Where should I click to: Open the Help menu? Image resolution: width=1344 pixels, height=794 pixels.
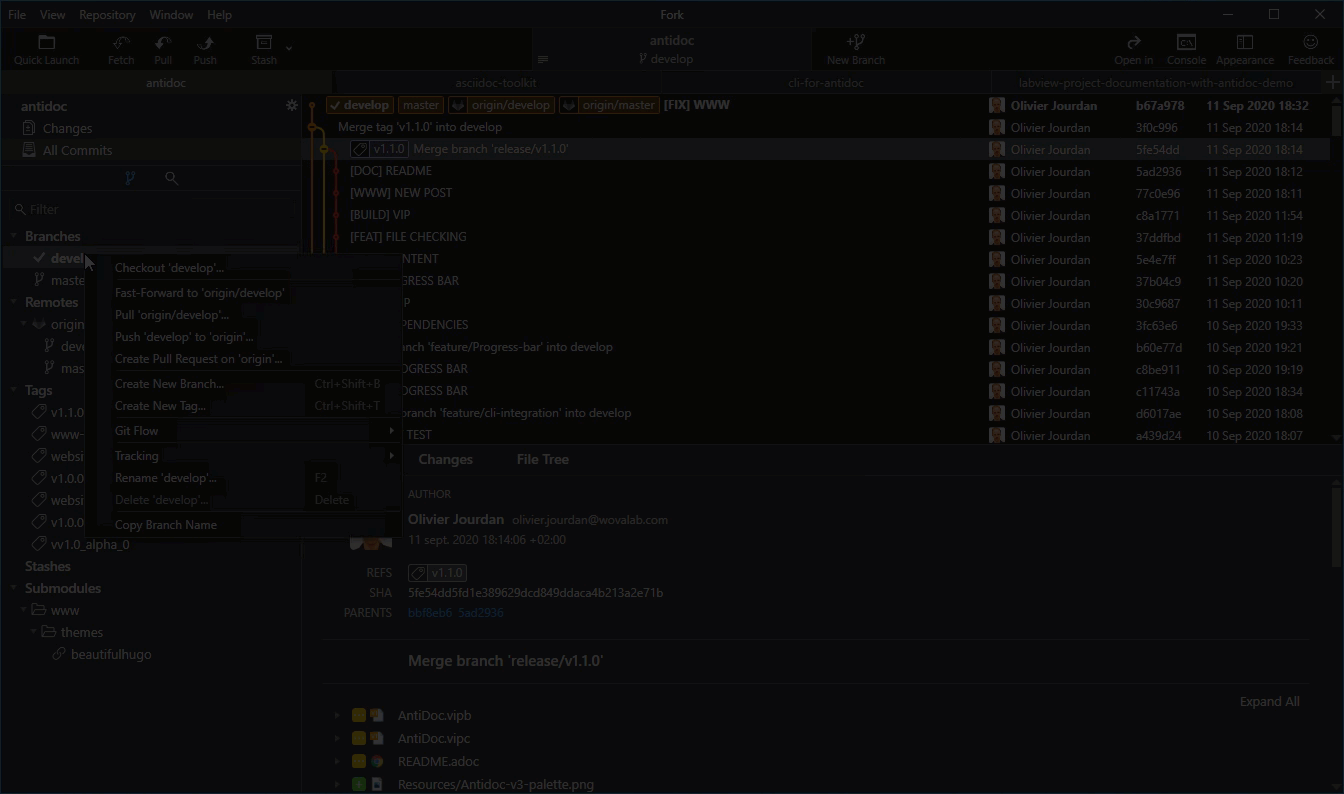coord(219,15)
